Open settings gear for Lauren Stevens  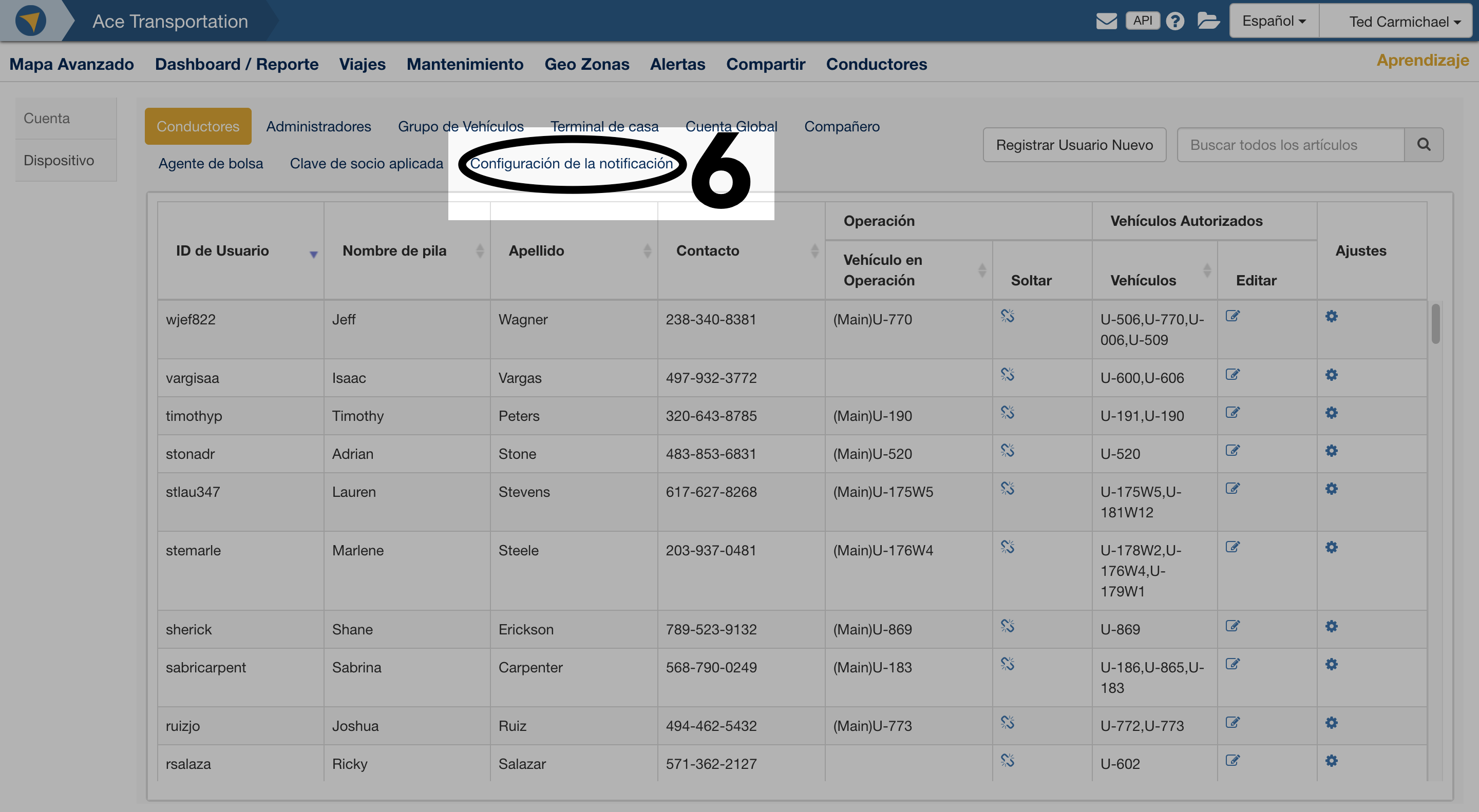click(1332, 488)
